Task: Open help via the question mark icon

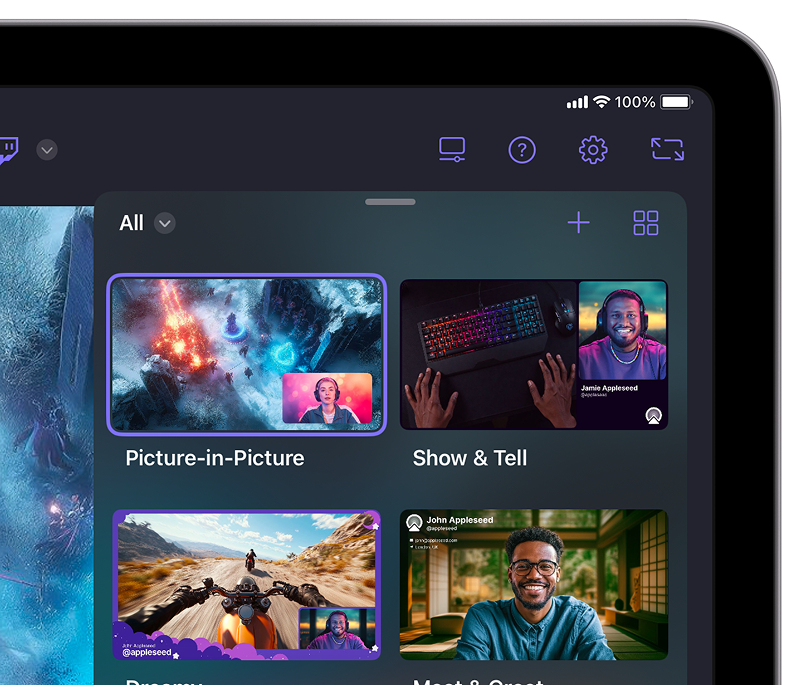Action: (522, 150)
